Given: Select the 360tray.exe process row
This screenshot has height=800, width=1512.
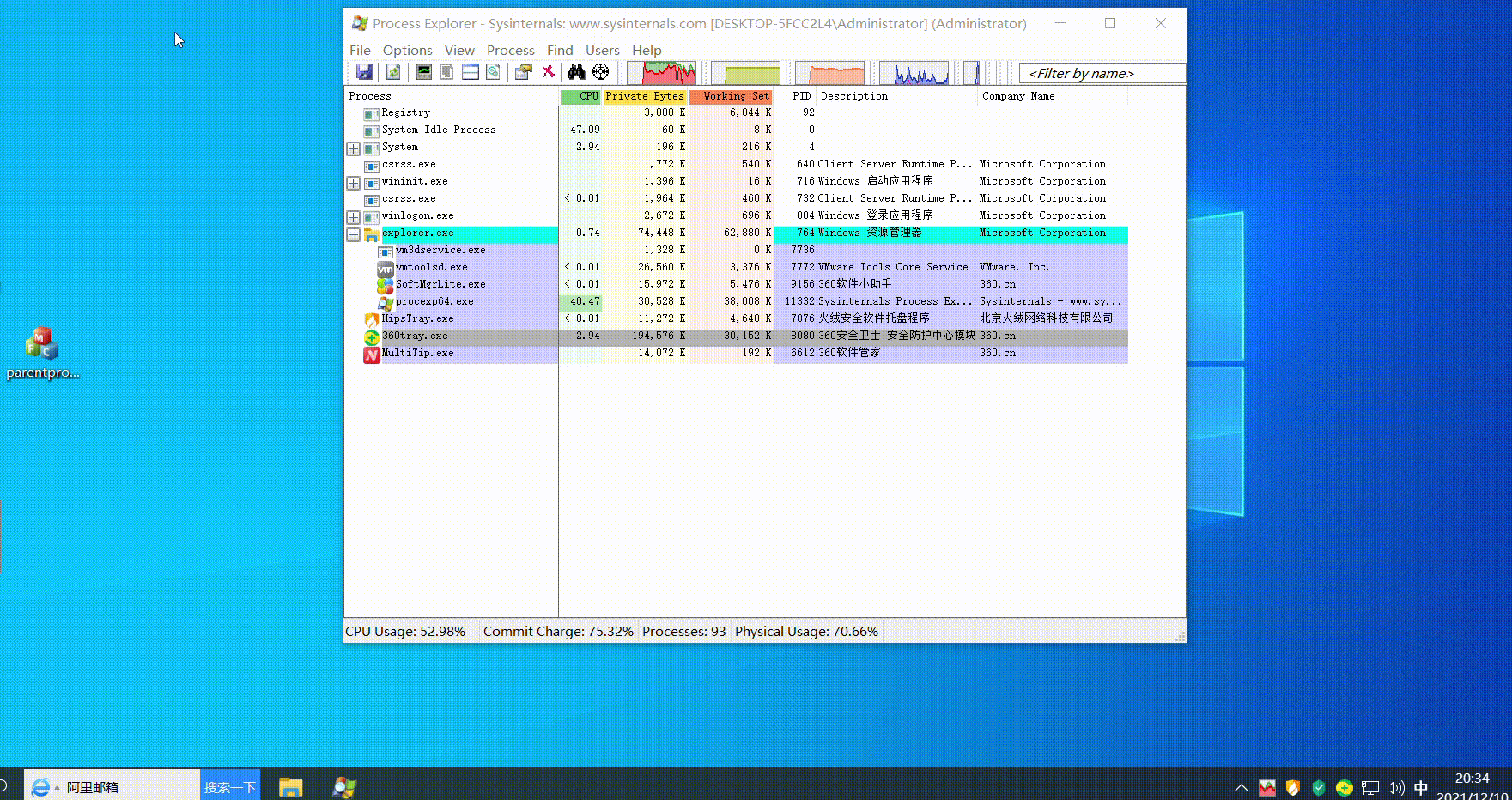Looking at the screenshot, I should click(x=415, y=336).
